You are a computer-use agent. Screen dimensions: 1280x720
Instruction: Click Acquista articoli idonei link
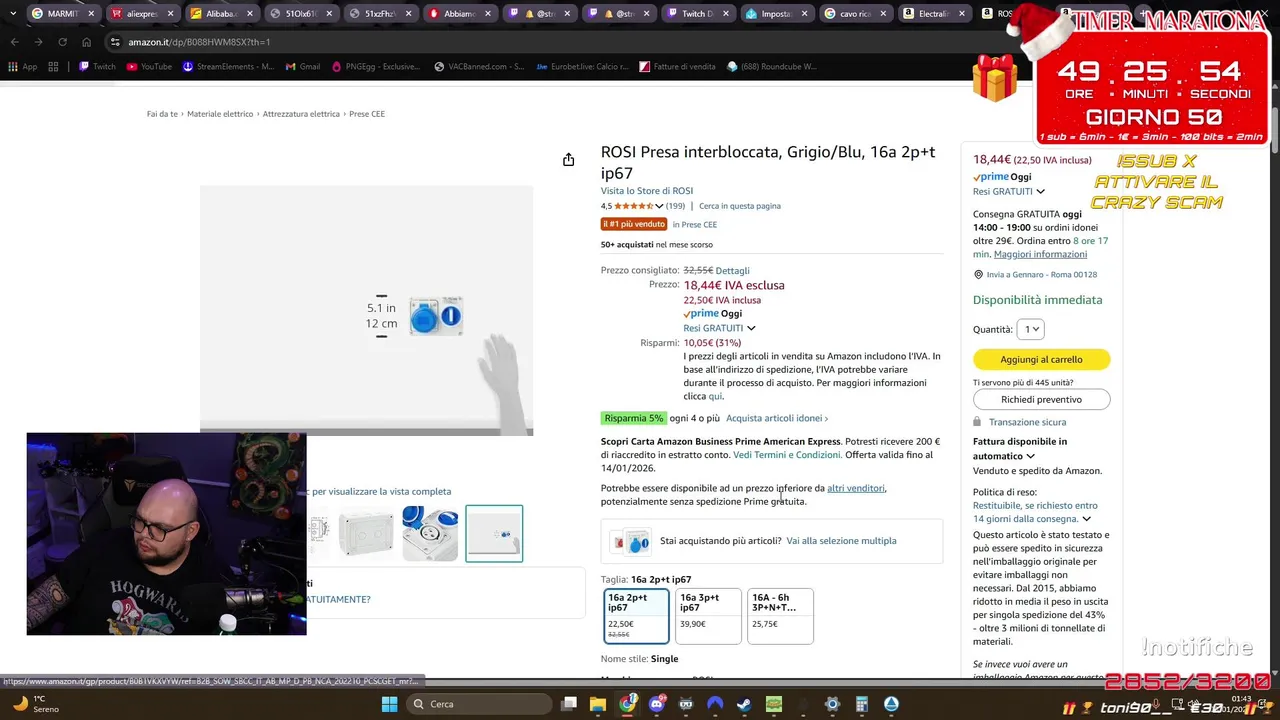(777, 418)
